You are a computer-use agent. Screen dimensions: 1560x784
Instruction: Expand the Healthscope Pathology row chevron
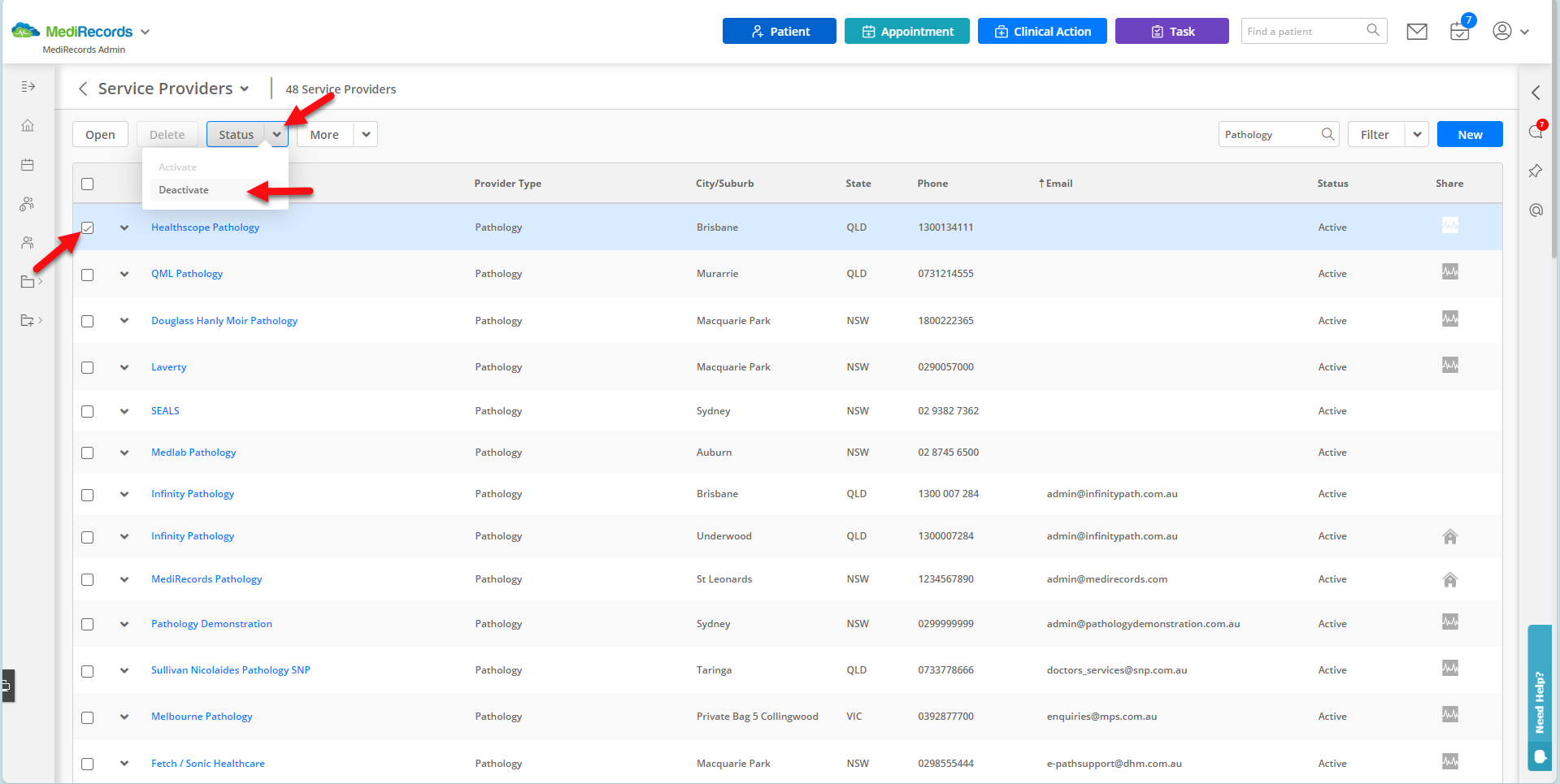pos(124,227)
